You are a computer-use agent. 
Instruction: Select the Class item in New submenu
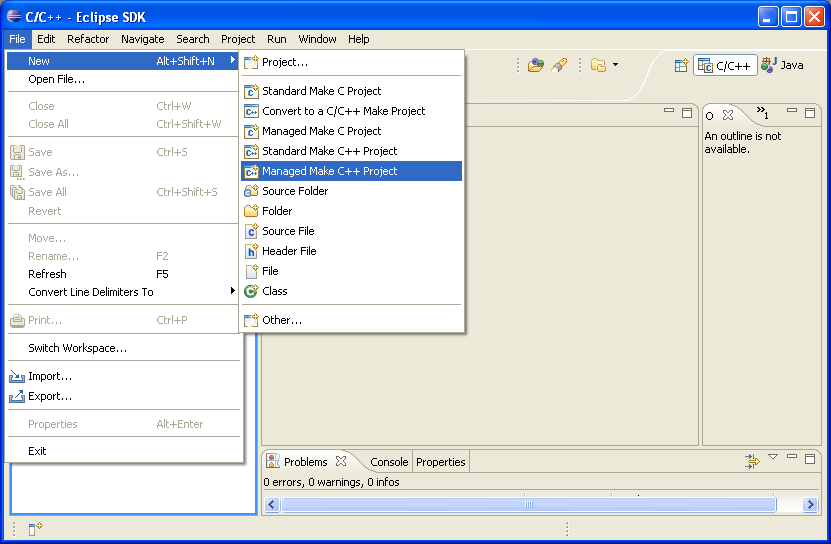pyautogui.click(x=274, y=291)
